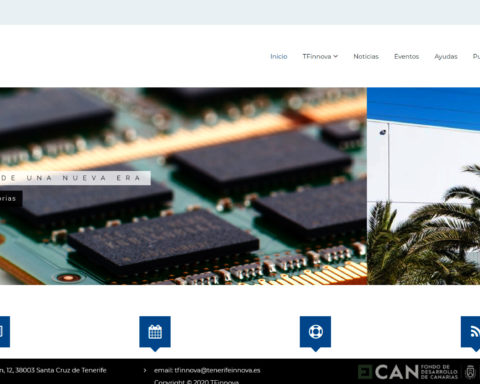Click the black caption label under headline
Screen dimensions: 480x384
(11, 199)
